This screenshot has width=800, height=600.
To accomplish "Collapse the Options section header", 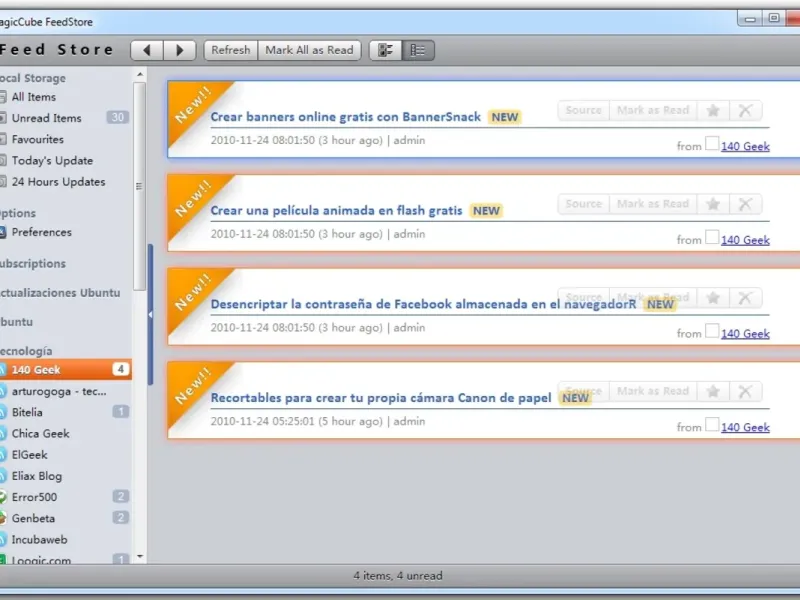I will pos(18,213).
